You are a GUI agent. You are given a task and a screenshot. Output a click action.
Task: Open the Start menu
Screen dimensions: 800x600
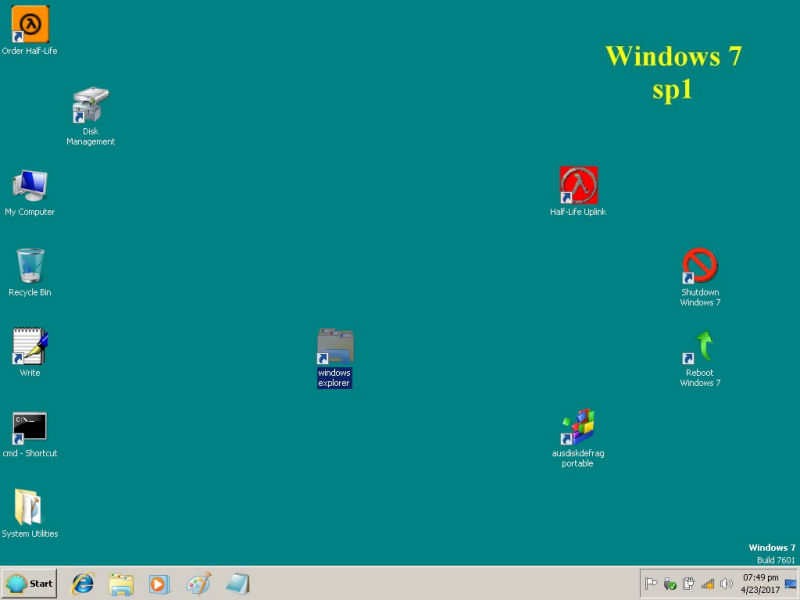29,583
